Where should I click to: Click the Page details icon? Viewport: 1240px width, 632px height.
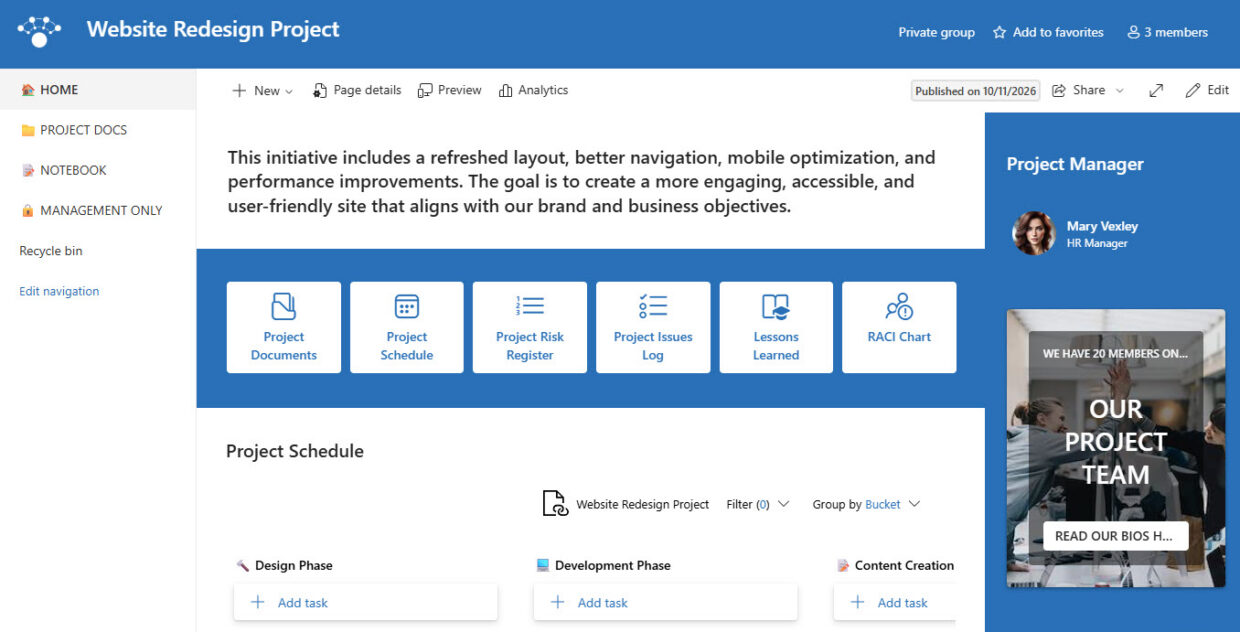coord(320,90)
